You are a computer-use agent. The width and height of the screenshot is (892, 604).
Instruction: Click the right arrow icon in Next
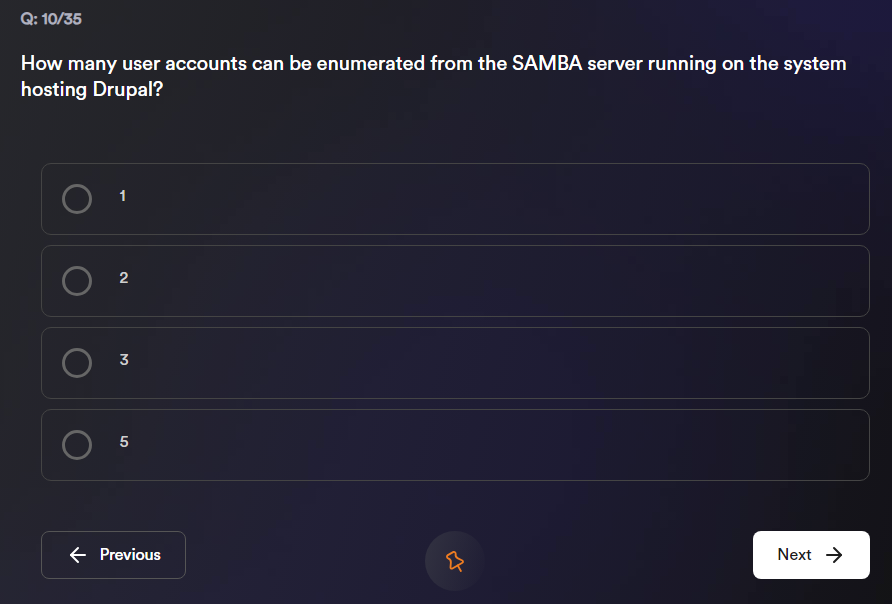click(x=835, y=555)
